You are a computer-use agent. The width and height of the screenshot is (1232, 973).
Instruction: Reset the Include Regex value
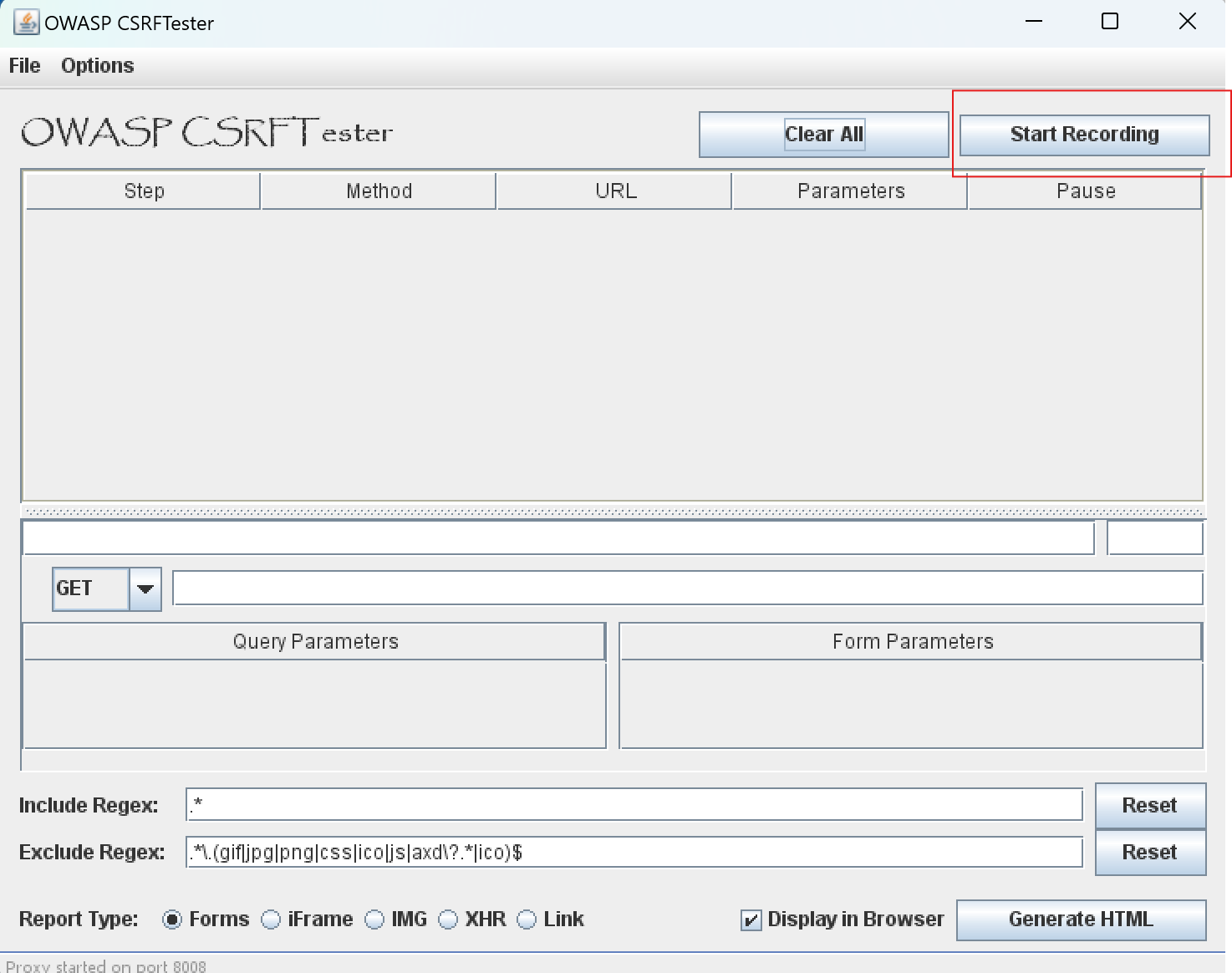(x=1150, y=805)
